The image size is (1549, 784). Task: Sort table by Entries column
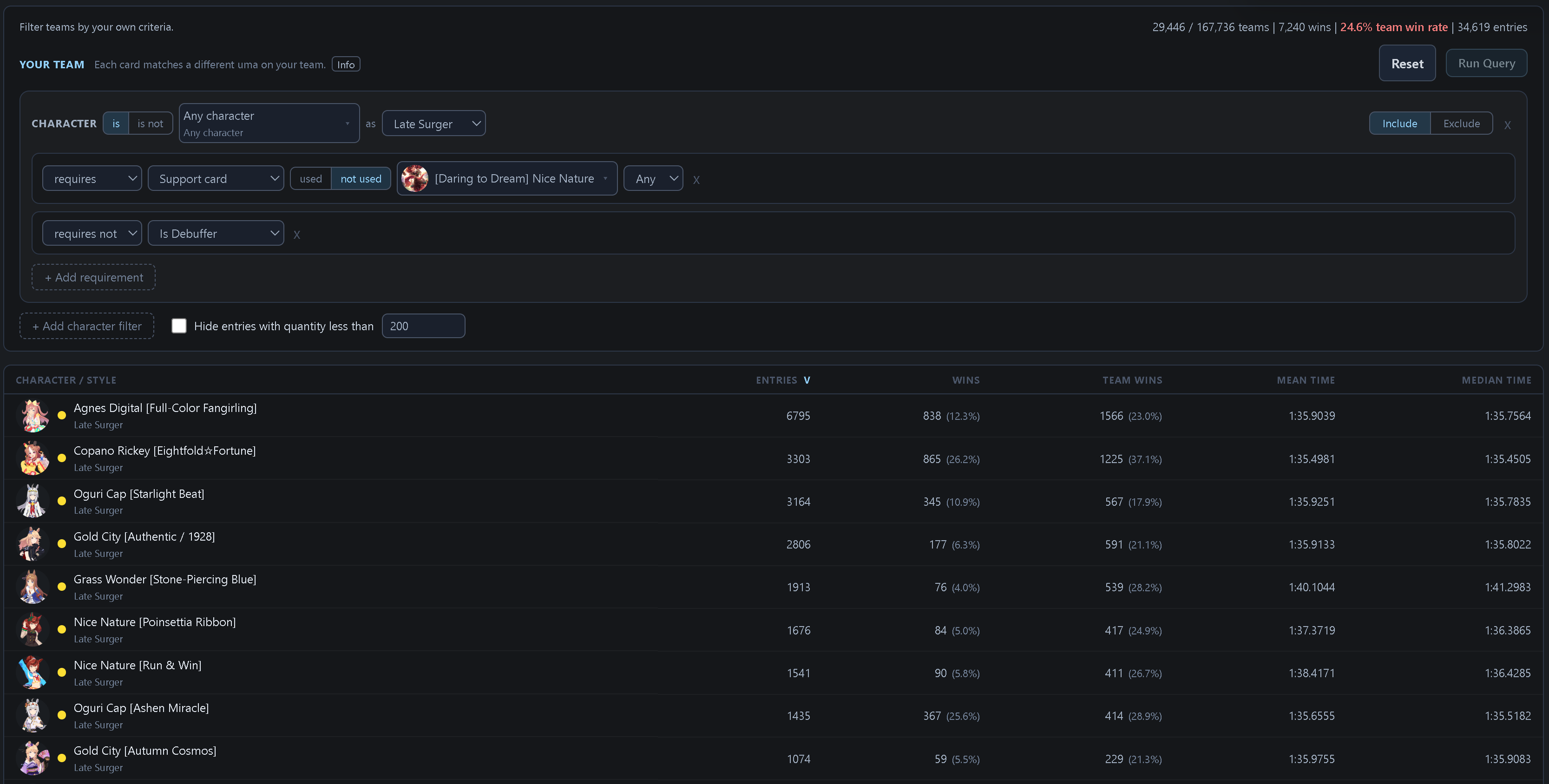coord(783,380)
